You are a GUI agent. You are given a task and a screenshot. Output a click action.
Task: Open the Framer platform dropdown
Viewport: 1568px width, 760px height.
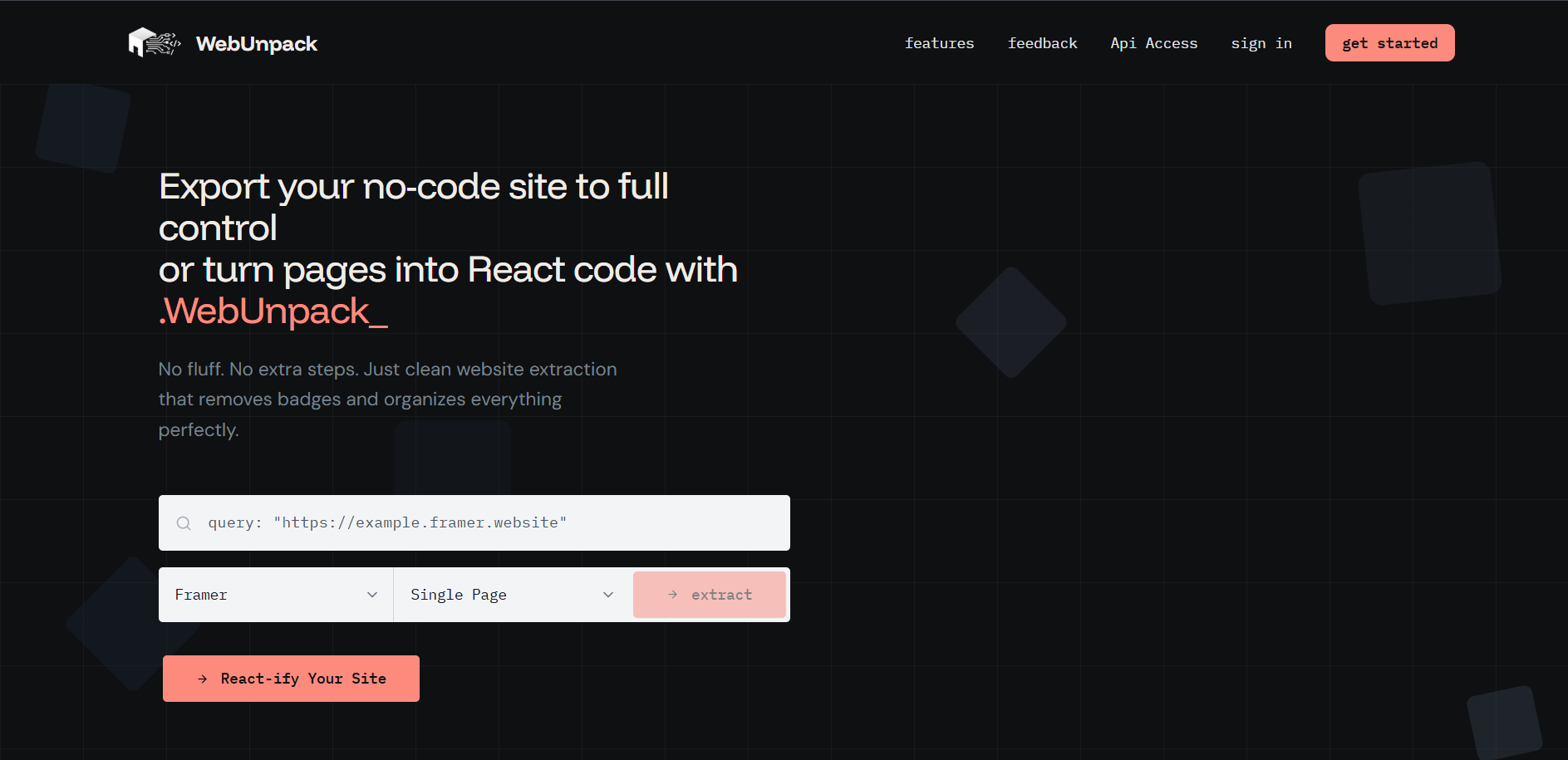[275, 594]
